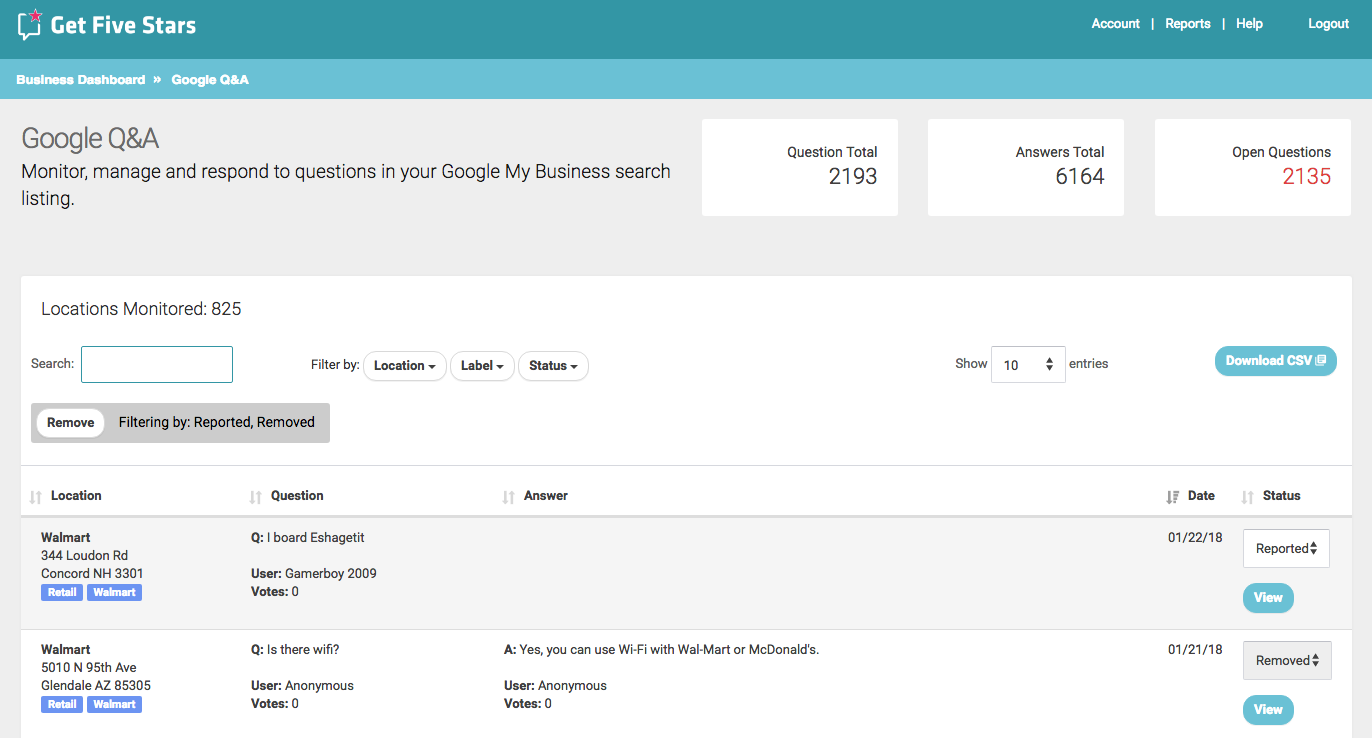Screen dimensions: 1372x738
Task: Click Retail label on Glendale AZ Walmart
Action: 62,705
